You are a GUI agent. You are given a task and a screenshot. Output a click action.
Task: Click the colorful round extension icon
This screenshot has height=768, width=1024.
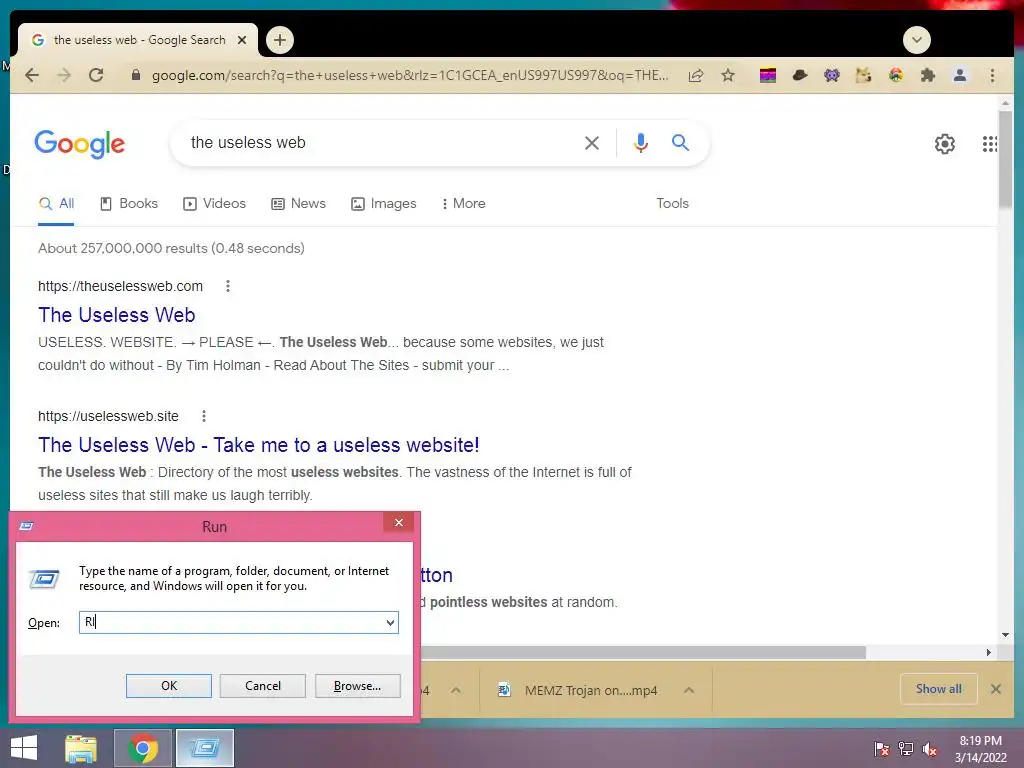[895, 75]
